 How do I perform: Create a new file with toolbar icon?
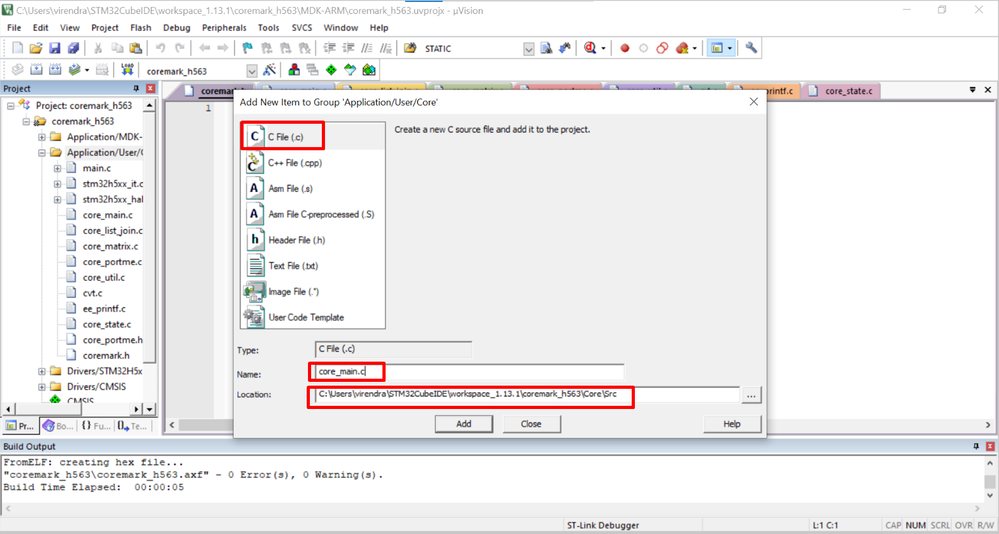tap(17, 48)
